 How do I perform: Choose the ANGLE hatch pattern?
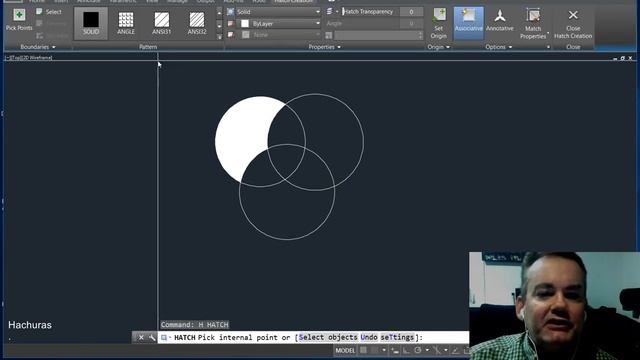pyautogui.click(x=126, y=23)
